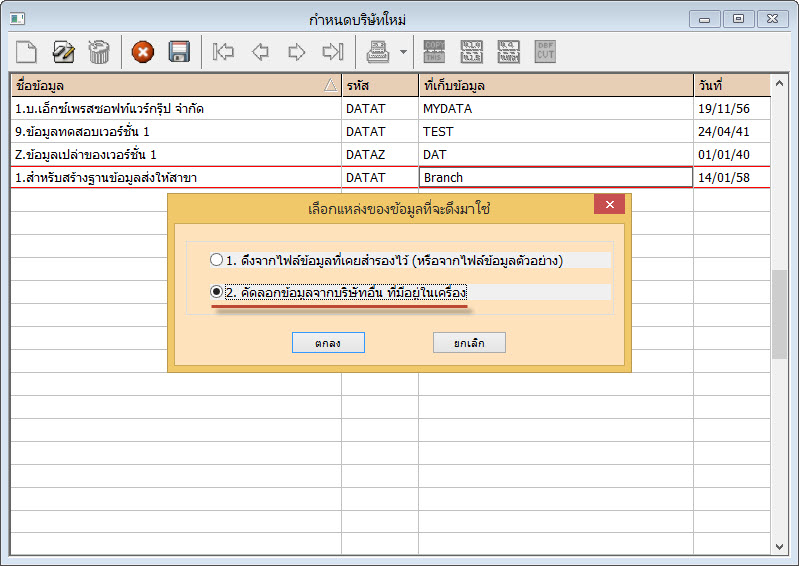This screenshot has height=566, width=799.
Task: Click the red Cancel X icon
Action: 143,52
